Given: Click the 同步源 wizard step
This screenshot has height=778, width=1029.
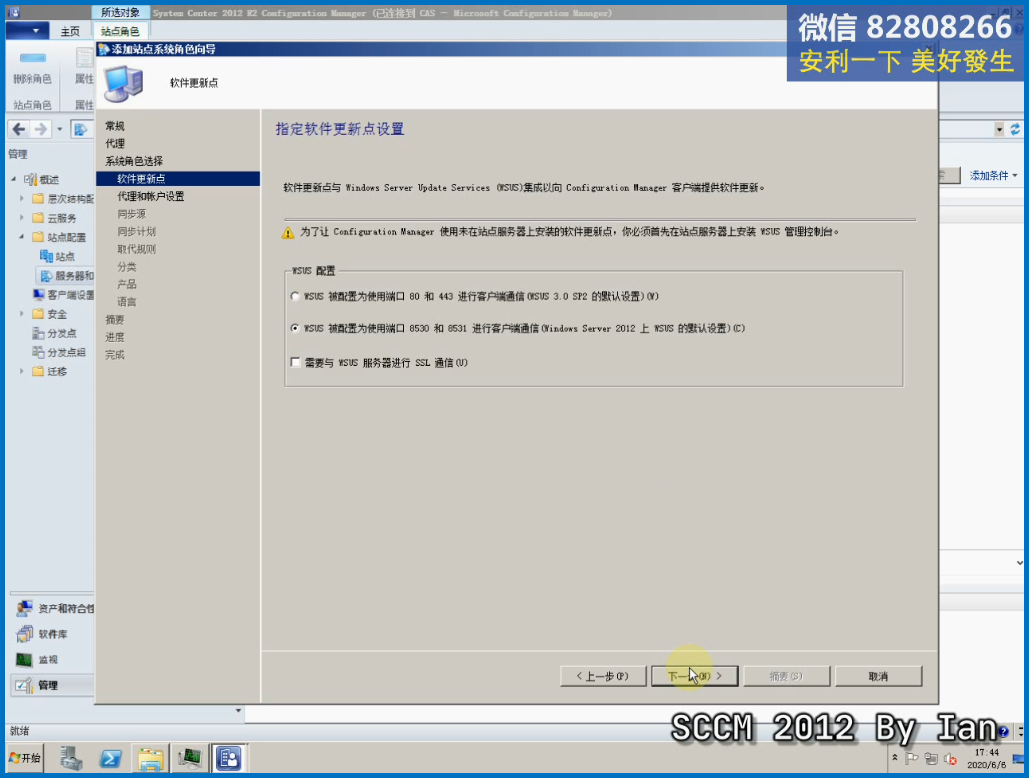Looking at the screenshot, I should point(132,214).
